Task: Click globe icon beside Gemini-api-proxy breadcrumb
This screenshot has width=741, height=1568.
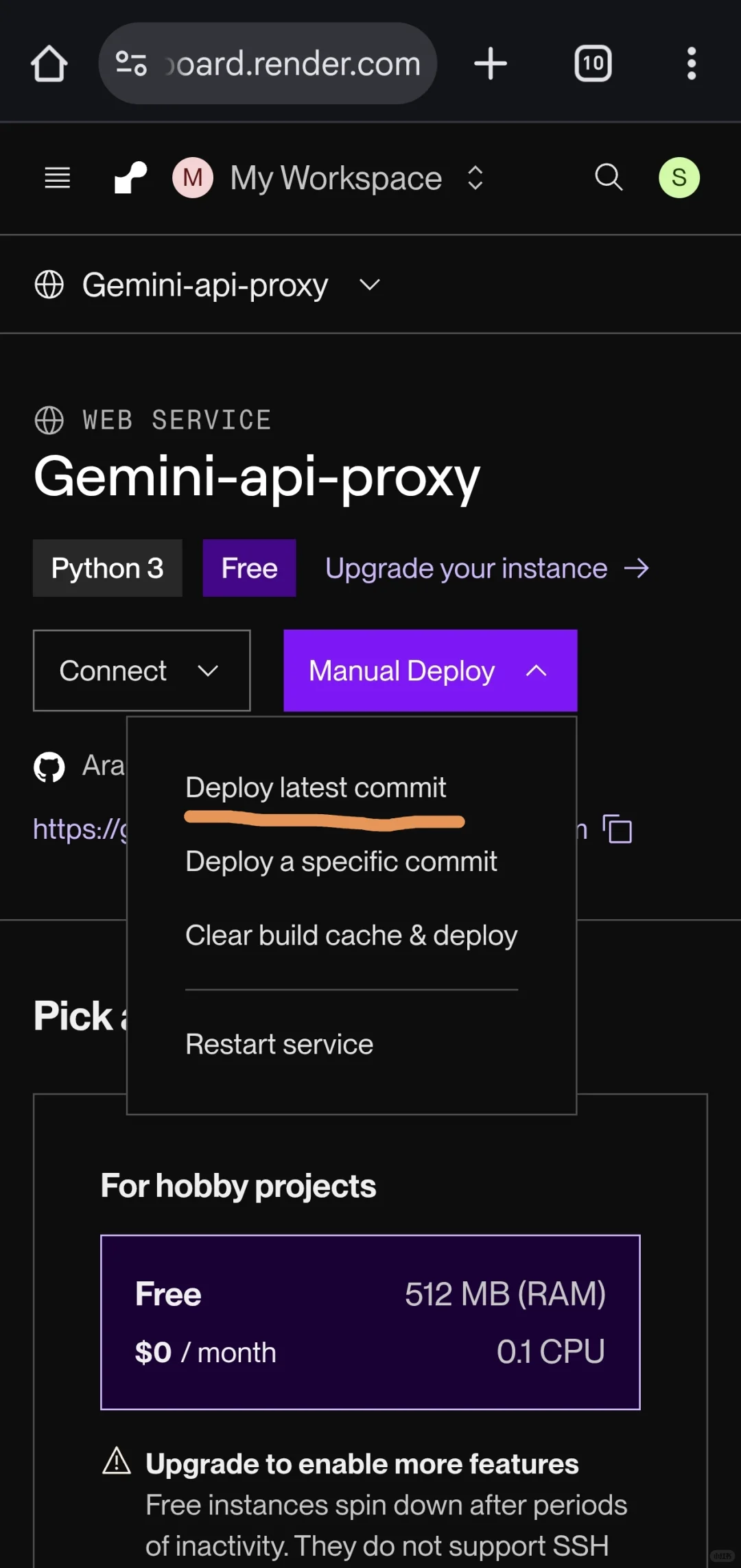Action: pyautogui.click(x=49, y=285)
